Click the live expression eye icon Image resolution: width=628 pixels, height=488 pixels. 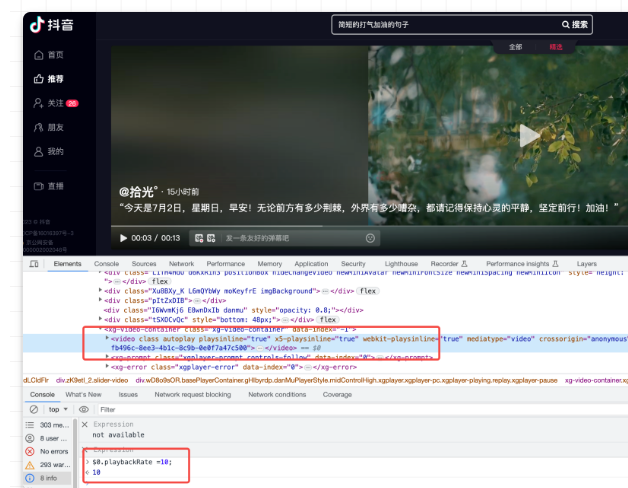coord(84,409)
